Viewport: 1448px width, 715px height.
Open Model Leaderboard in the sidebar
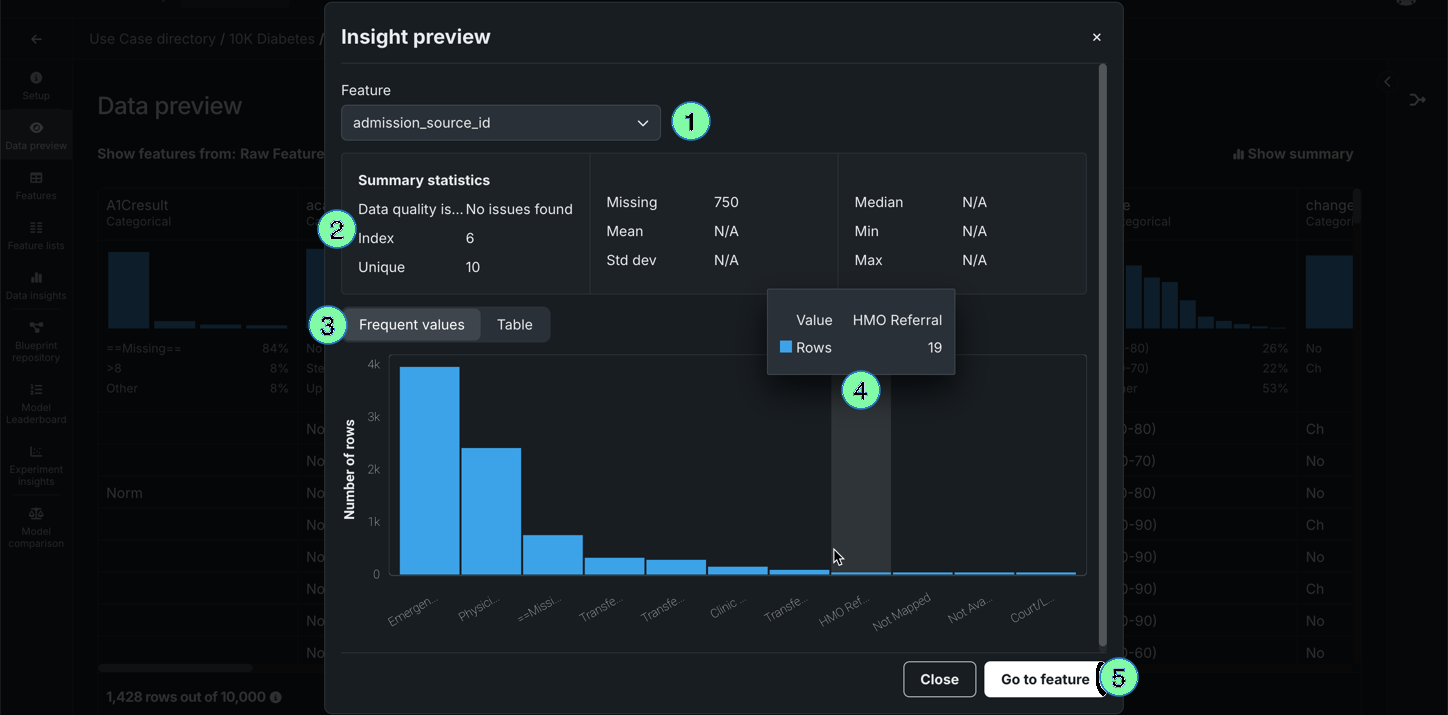point(36,403)
